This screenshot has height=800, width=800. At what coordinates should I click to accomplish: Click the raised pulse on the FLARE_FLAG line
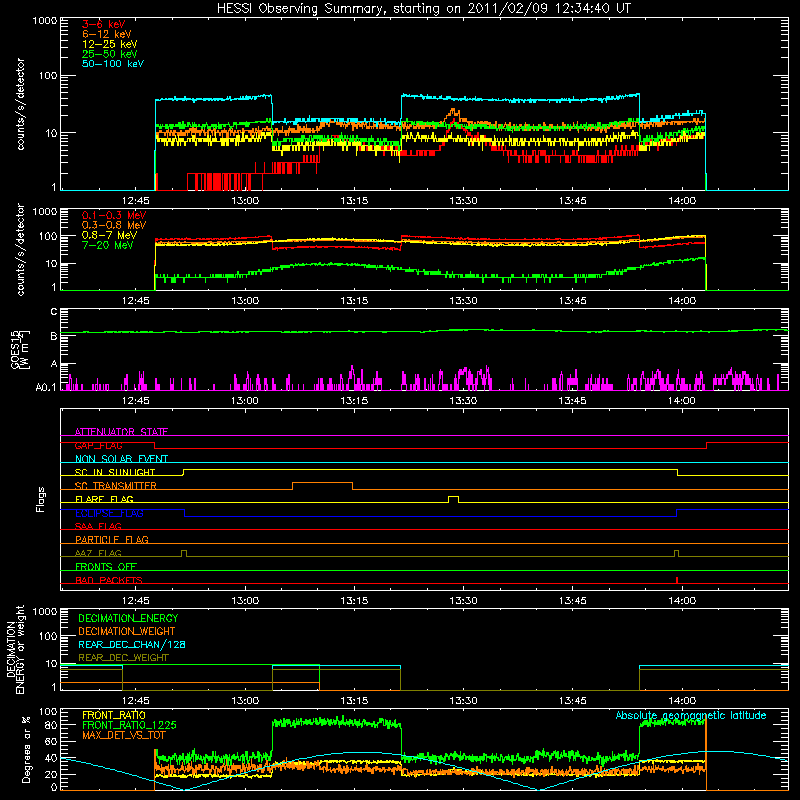(453, 498)
